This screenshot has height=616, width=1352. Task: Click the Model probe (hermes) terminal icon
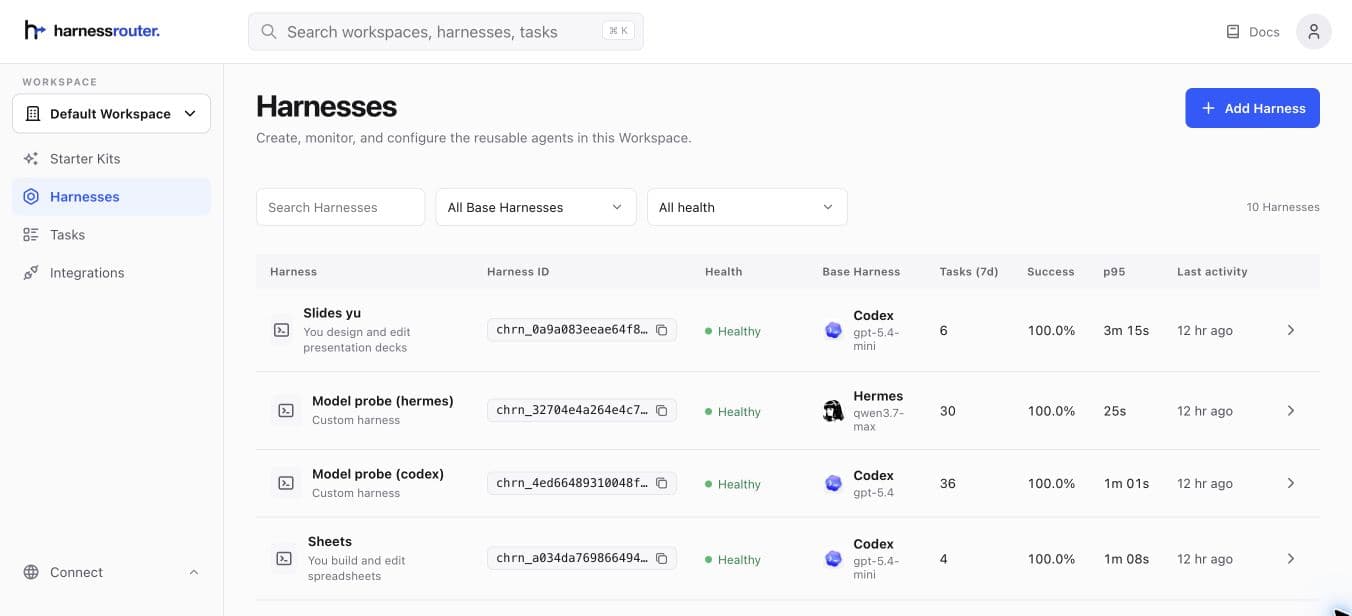click(286, 410)
